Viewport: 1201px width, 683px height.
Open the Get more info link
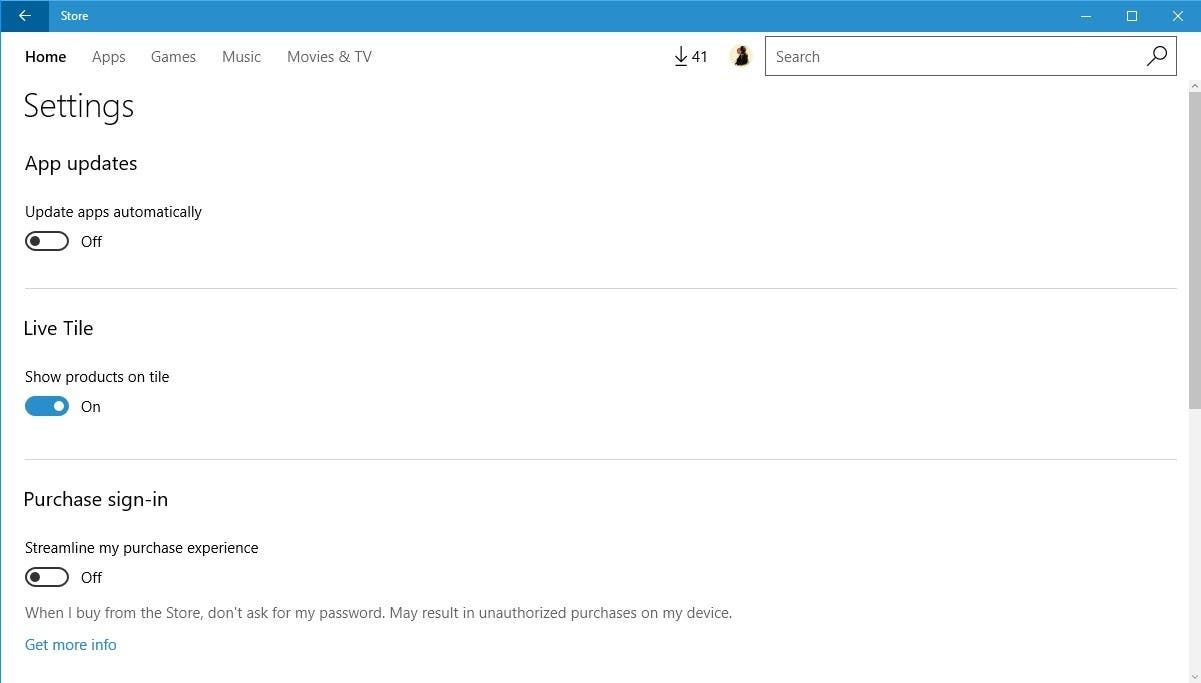(71, 645)
